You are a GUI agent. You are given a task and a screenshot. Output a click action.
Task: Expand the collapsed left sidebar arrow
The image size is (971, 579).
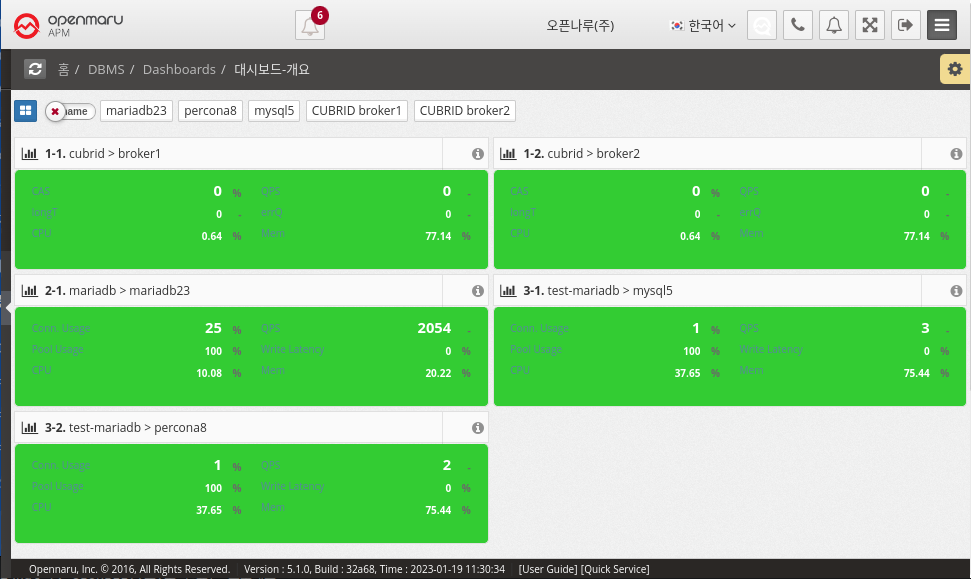click(x=8, y=308)
